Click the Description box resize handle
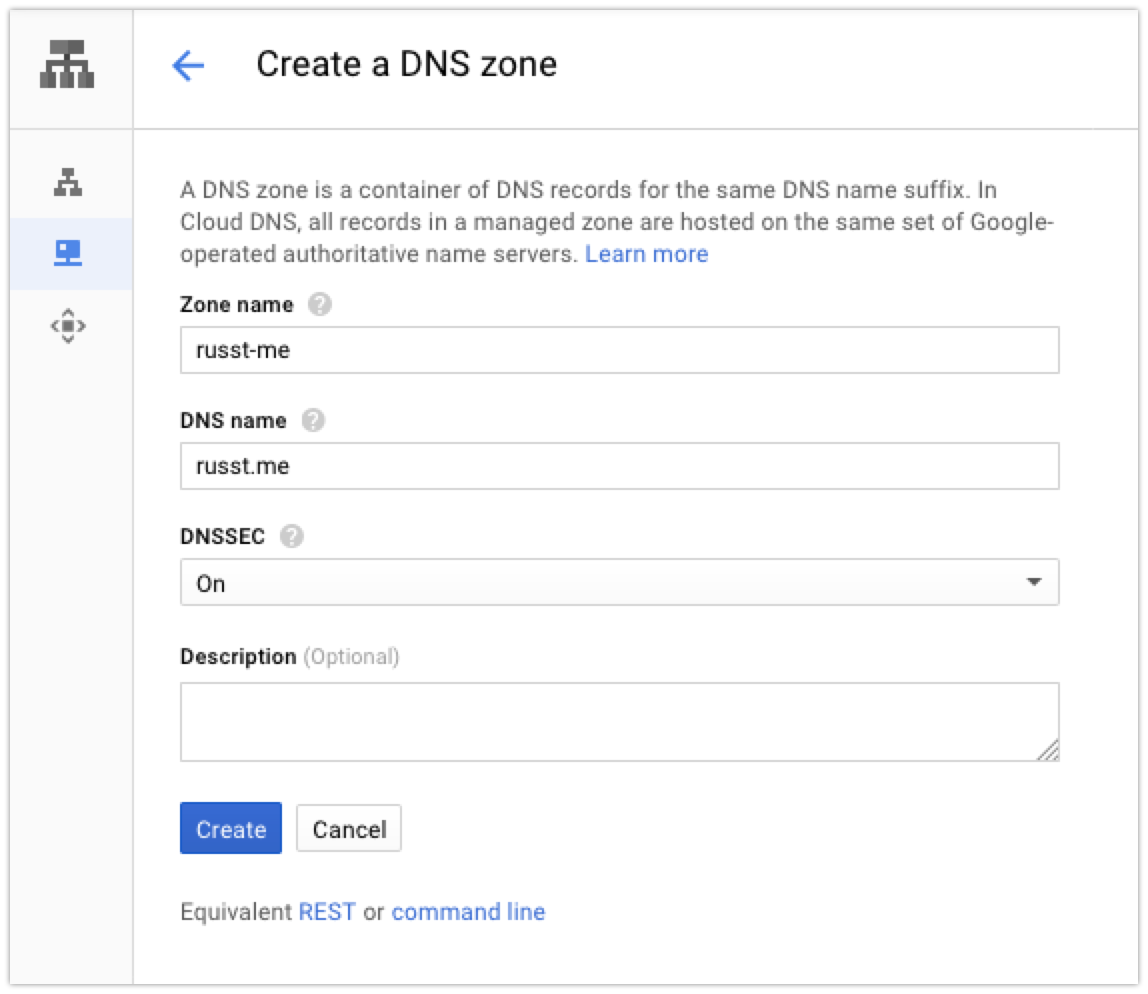 click(x=1048, y=751)
